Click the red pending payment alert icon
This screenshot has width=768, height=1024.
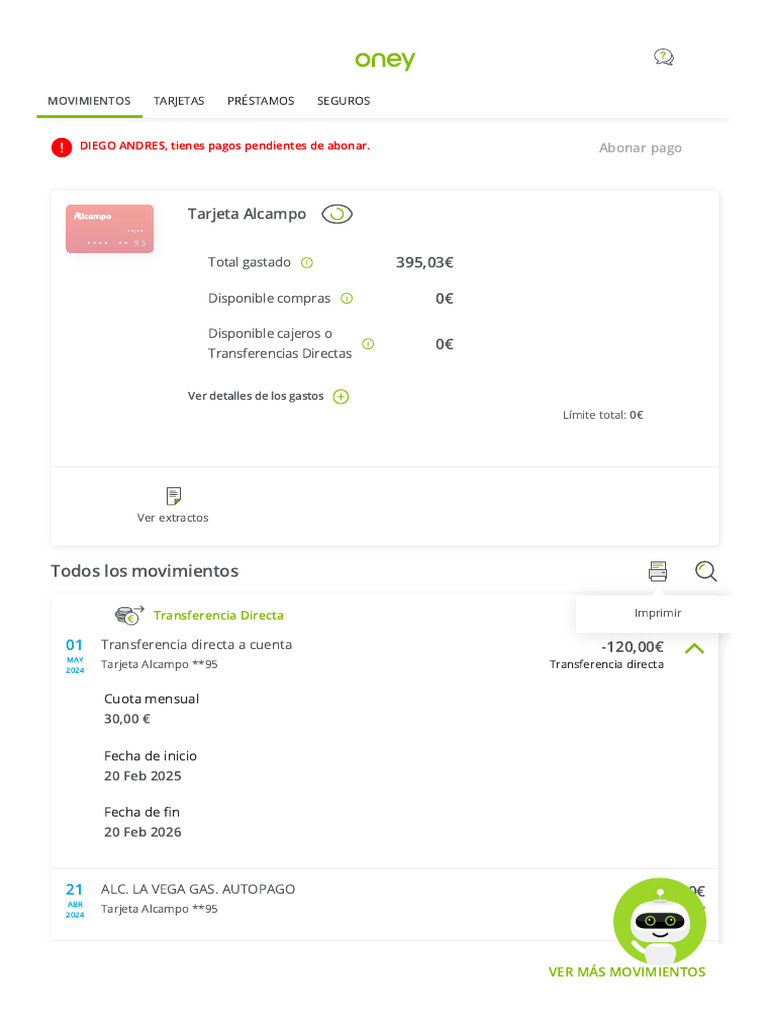(x=62, y=147)
